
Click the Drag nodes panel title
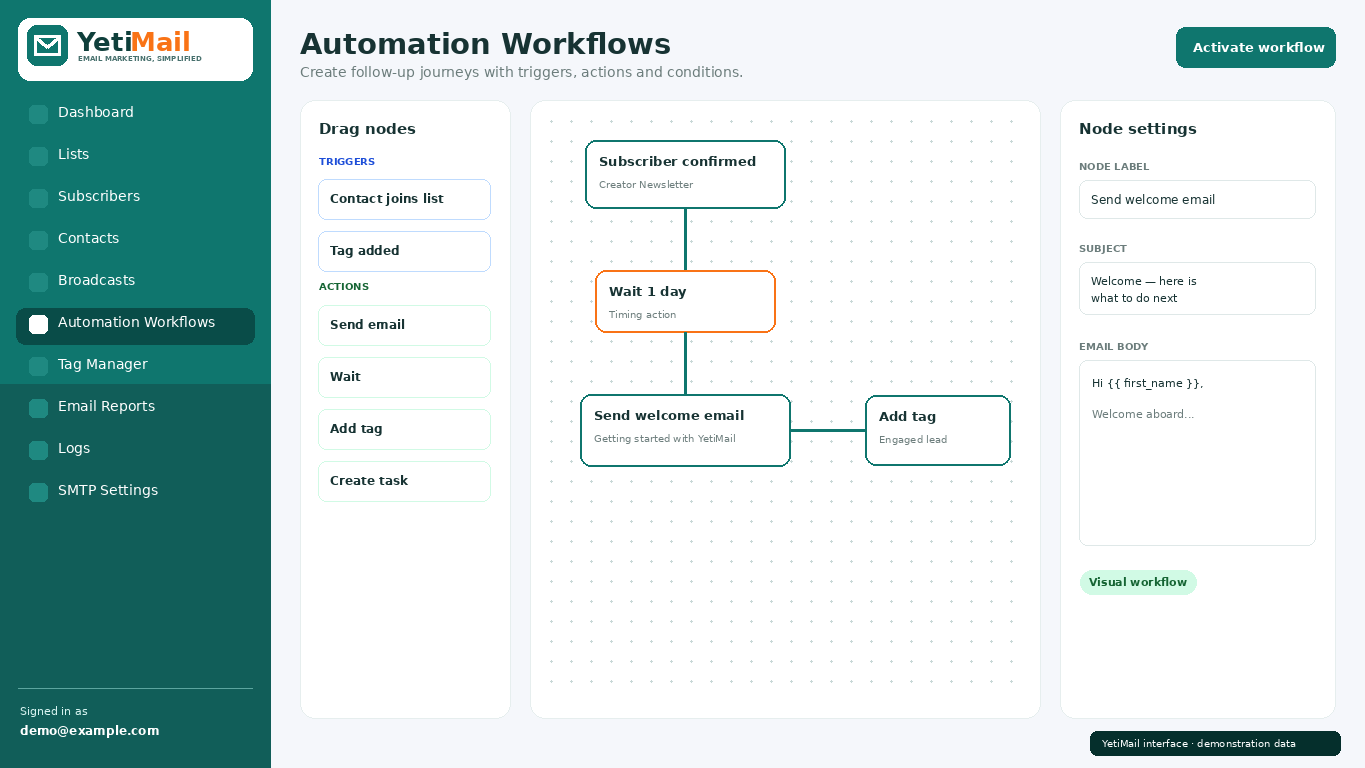click(367, 129)
